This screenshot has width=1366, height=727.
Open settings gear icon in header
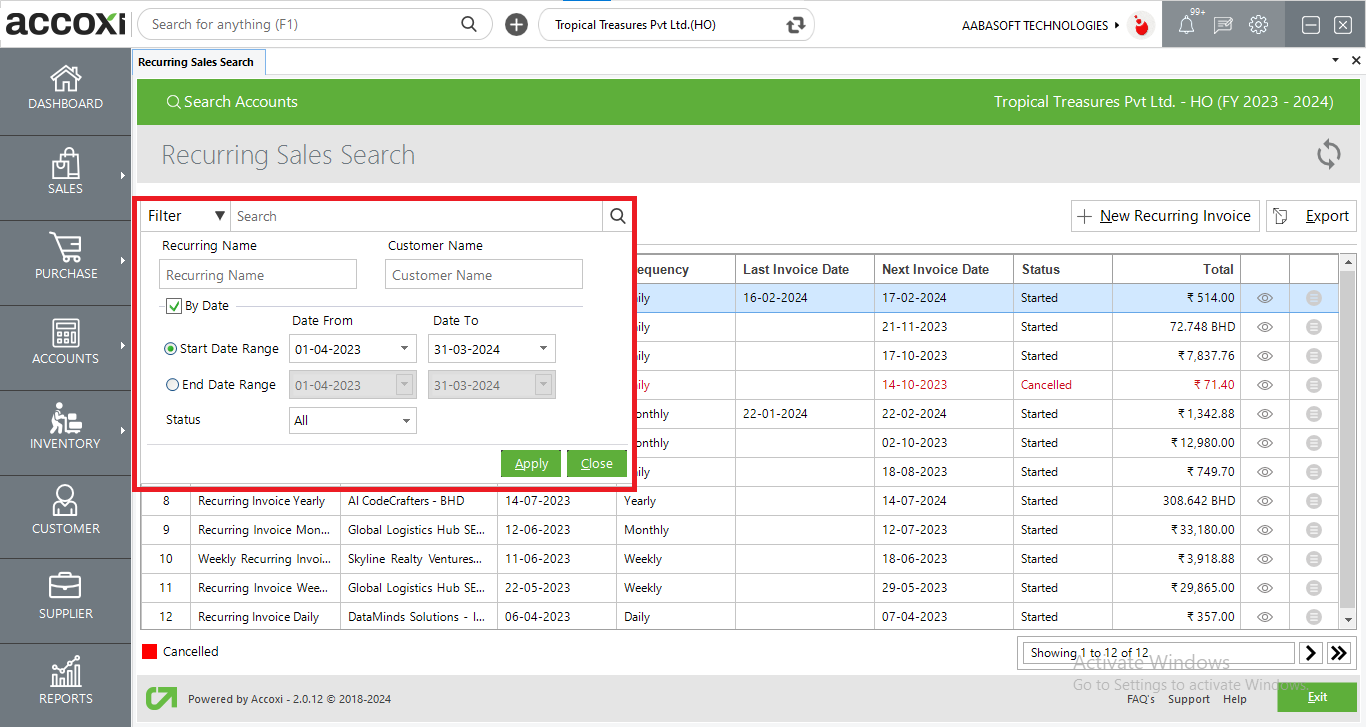[x=1258, y=25]
